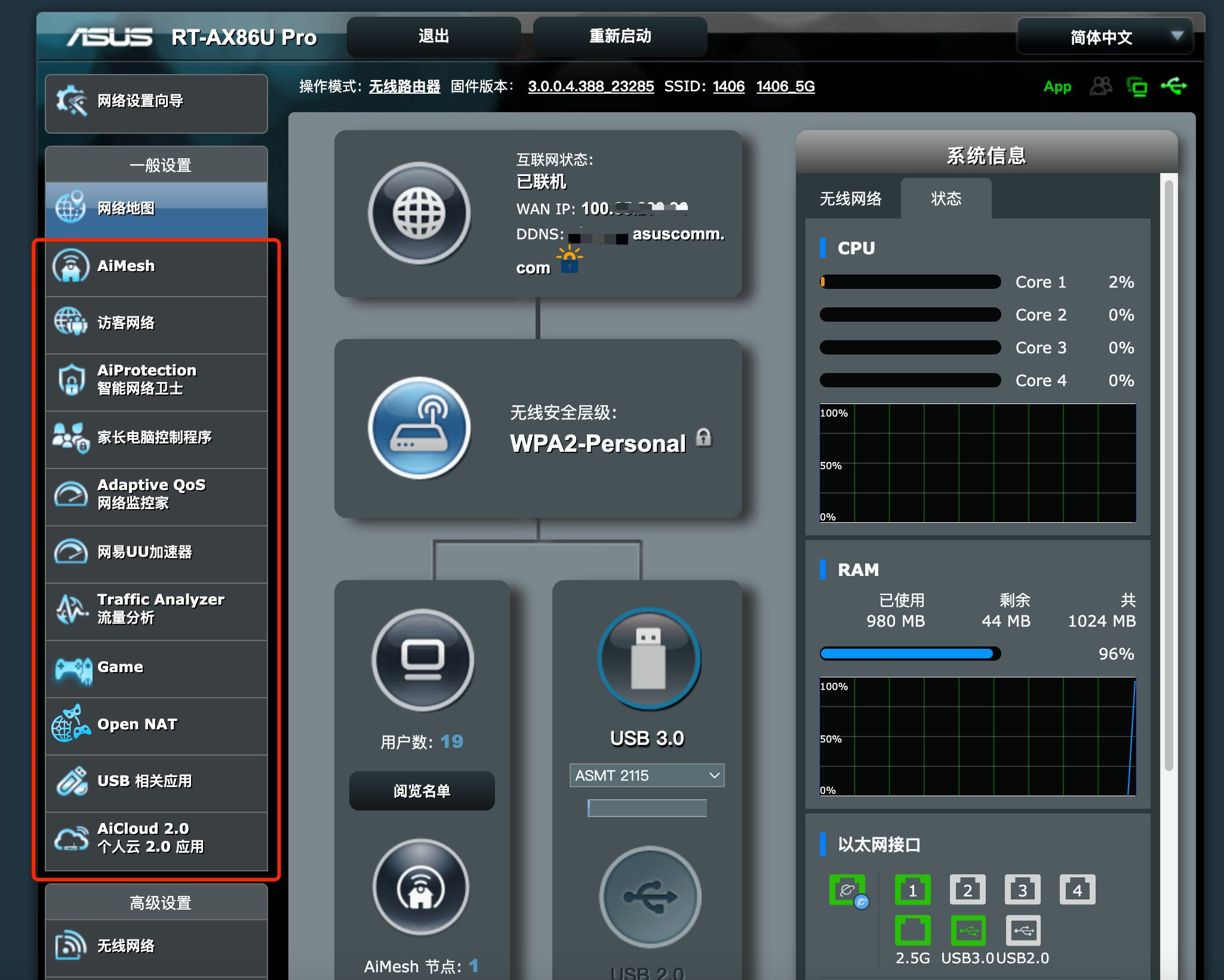Screen dimensions: 1224x980
Task: Click the USB 2.0 port icon
Action: click(x=650, y=896)
